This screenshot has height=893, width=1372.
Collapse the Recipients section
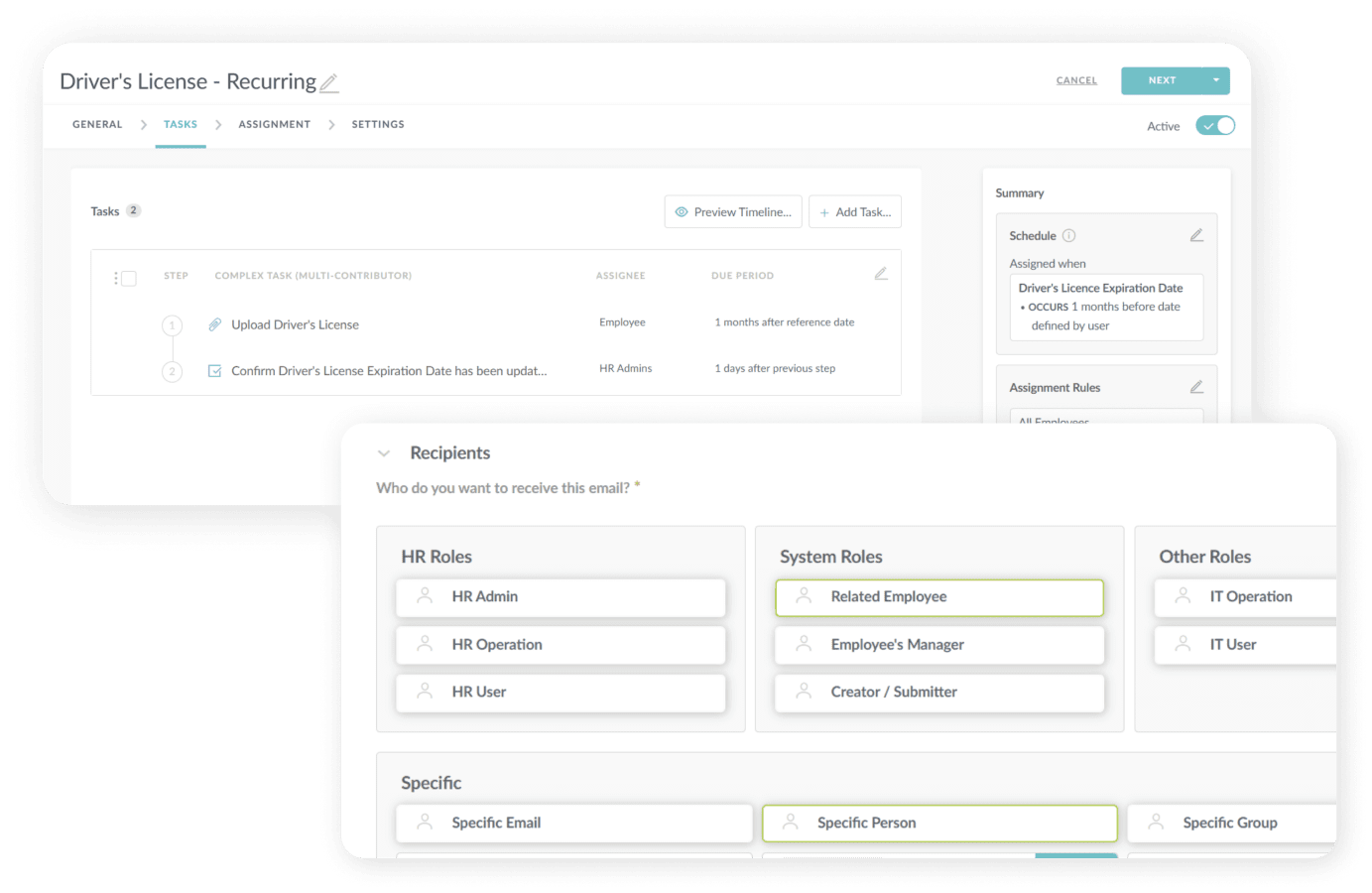385,452
